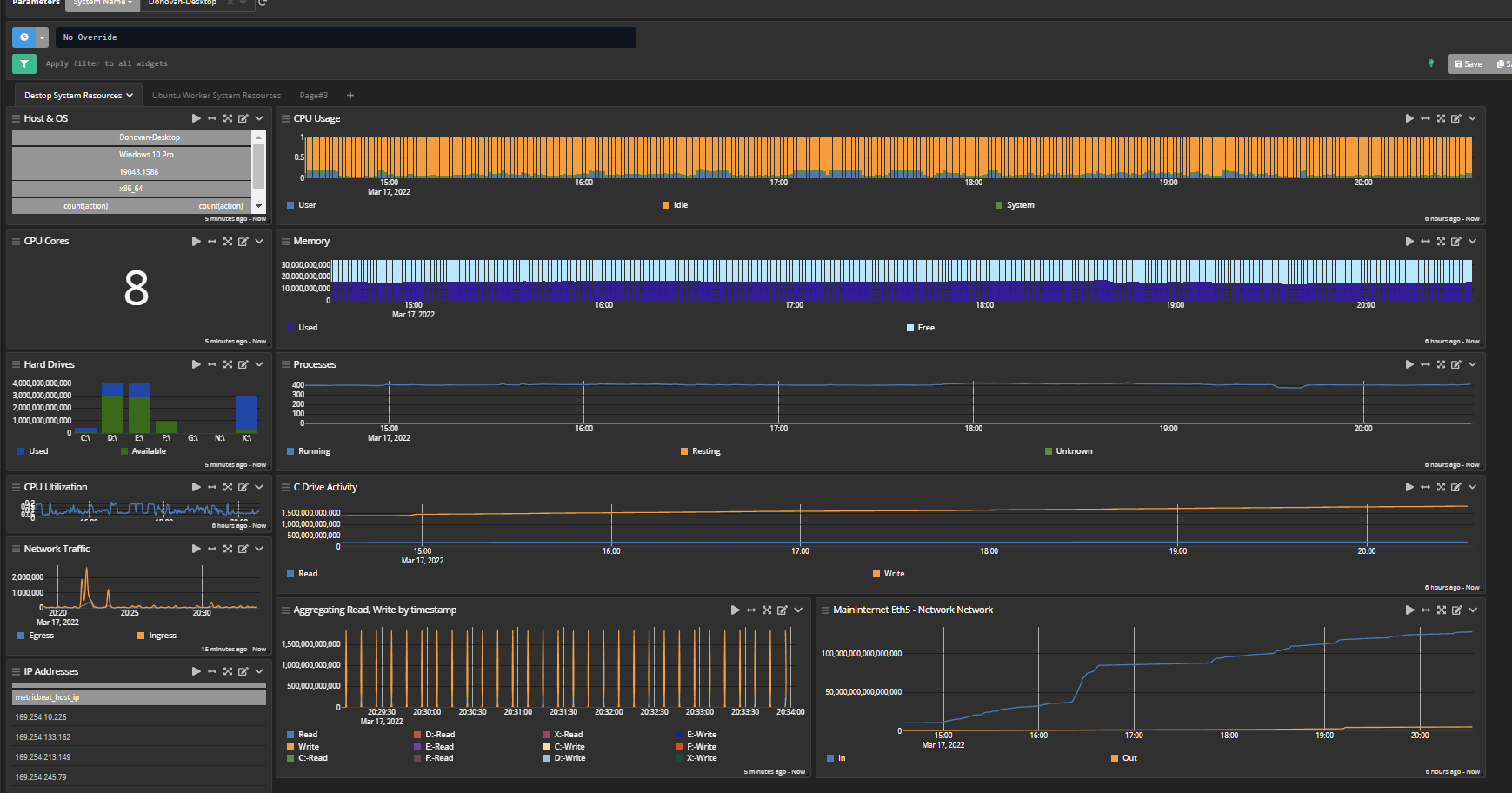1512x793 pixels.
Task: Toggle the Idle series in CPU Usage legend
Action: click(679, 205)
